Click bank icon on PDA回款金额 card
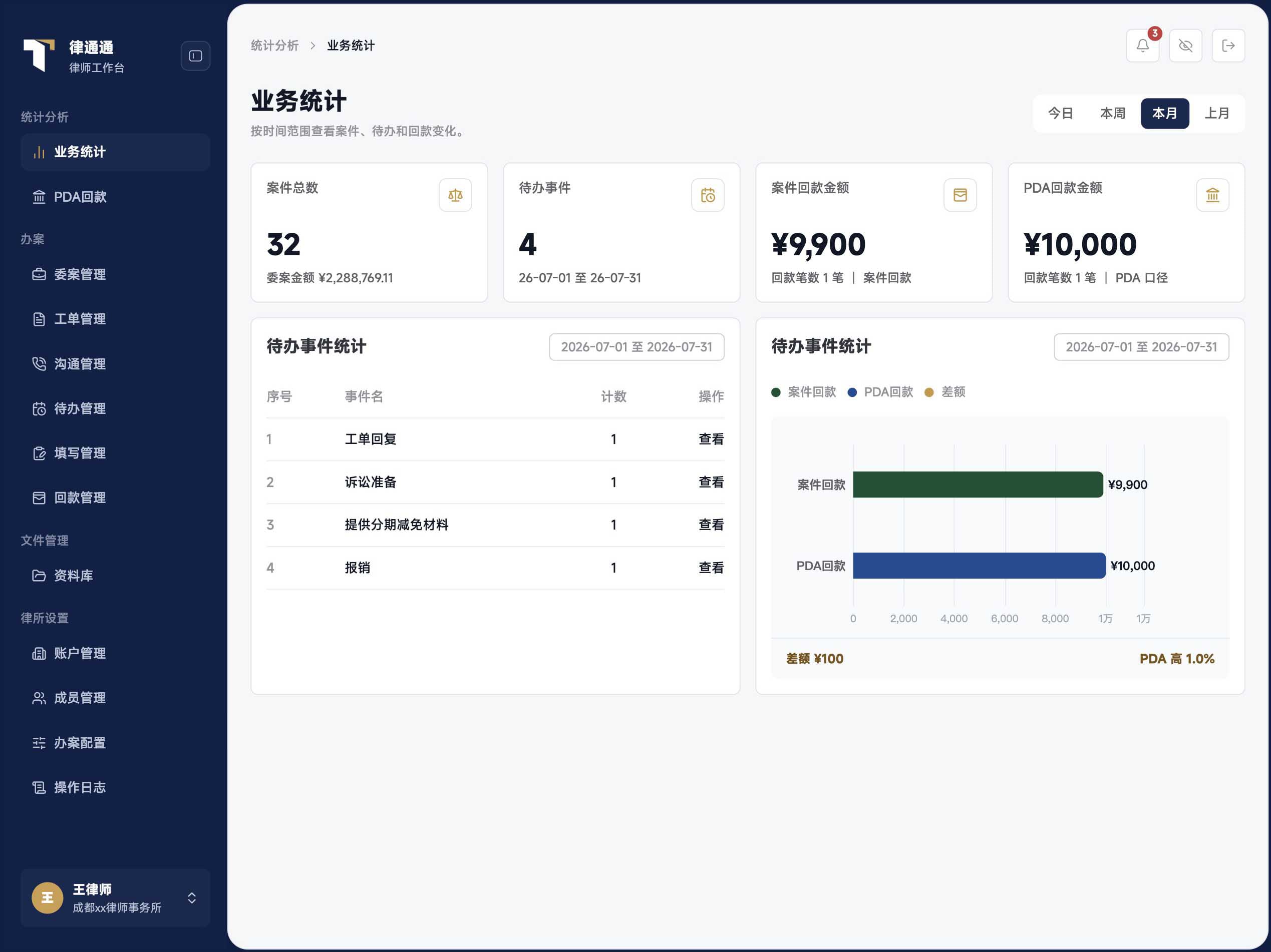This screenshot has width=1271, height=952. [1212, 195]
